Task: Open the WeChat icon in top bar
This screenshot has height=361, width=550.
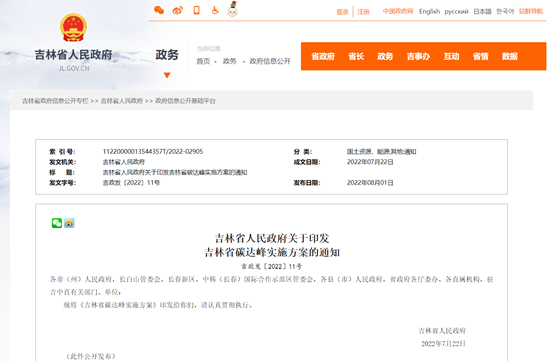Action: coord(159,10)
